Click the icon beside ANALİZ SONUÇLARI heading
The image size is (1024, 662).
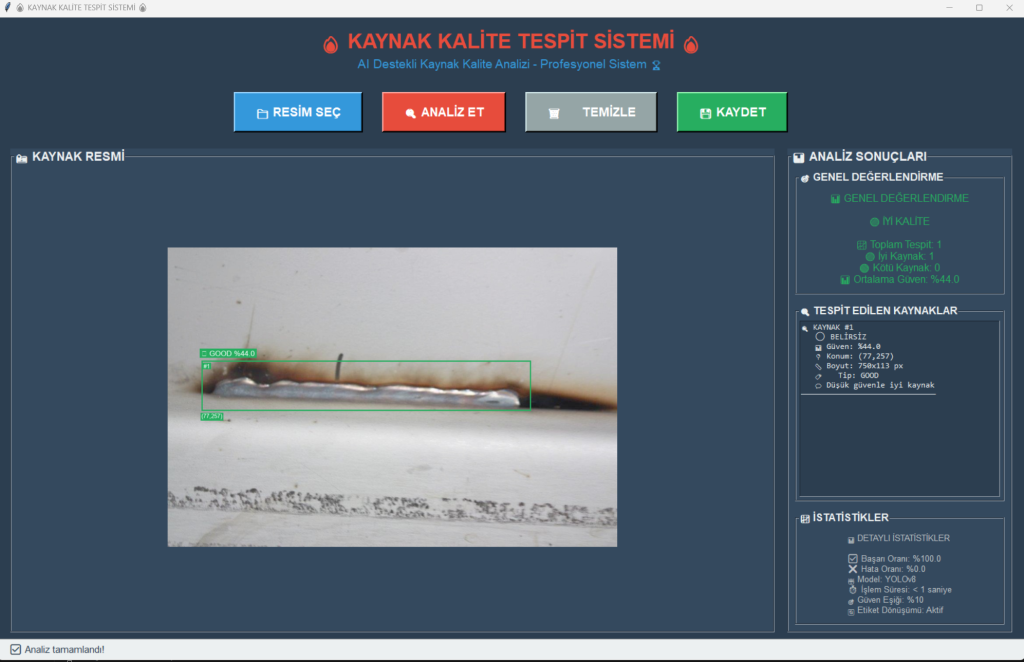[x=798, y=157]
